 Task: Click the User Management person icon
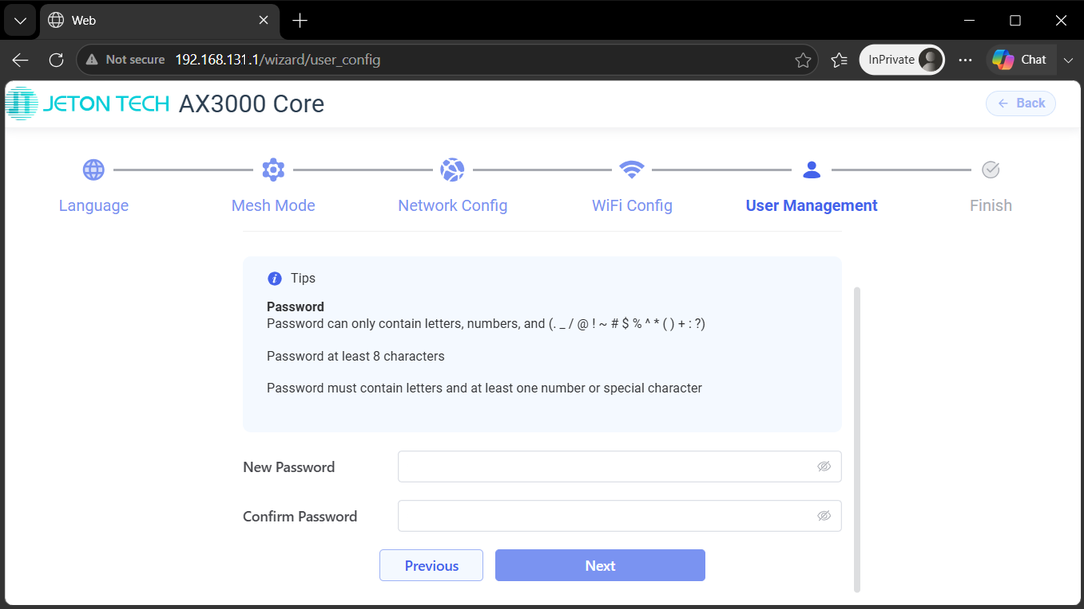[x=812, y=169]
